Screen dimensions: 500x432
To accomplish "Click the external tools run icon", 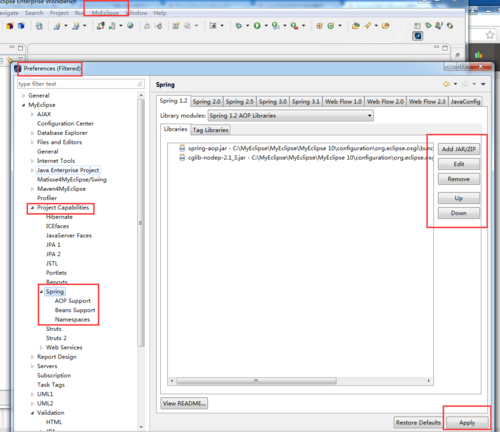I will point(294,26).
